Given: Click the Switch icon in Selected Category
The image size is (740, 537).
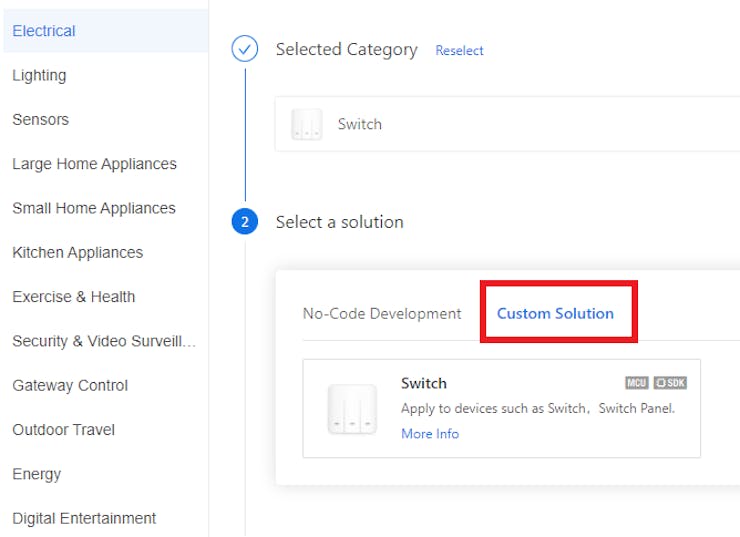Looking at the screenshot, I should (x=307, y=125).
